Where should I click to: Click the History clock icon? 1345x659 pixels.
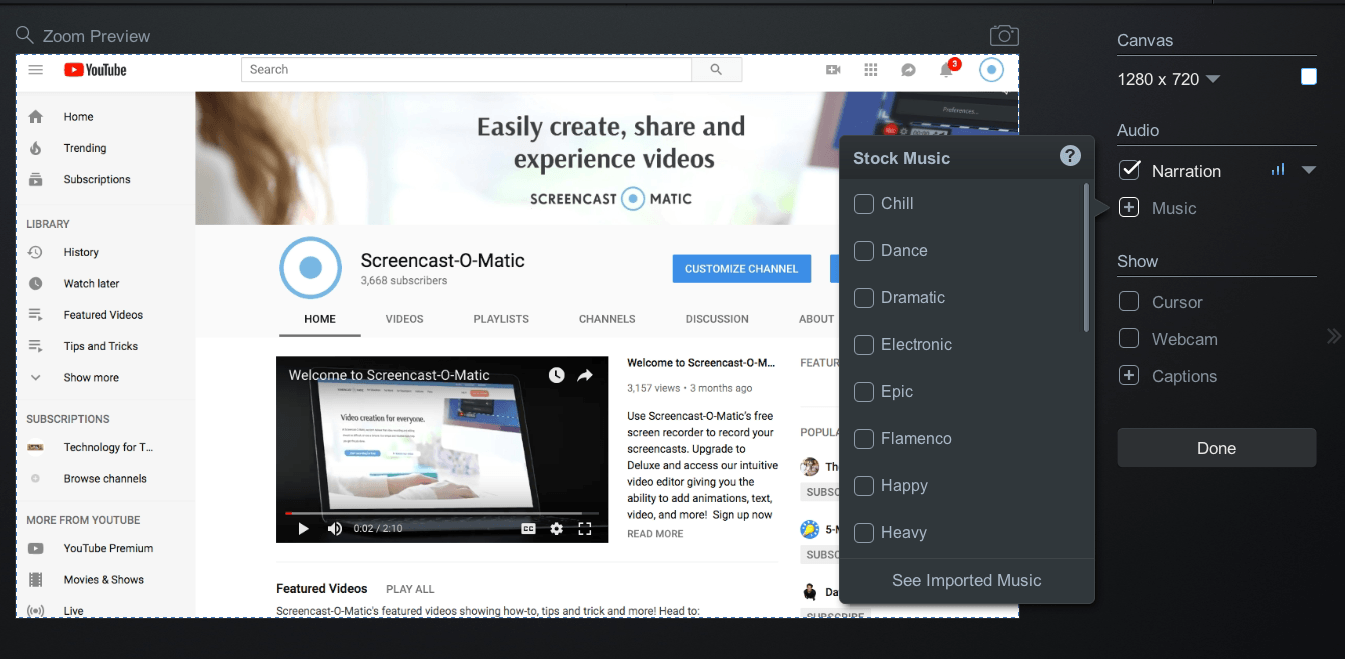(36, 252)
